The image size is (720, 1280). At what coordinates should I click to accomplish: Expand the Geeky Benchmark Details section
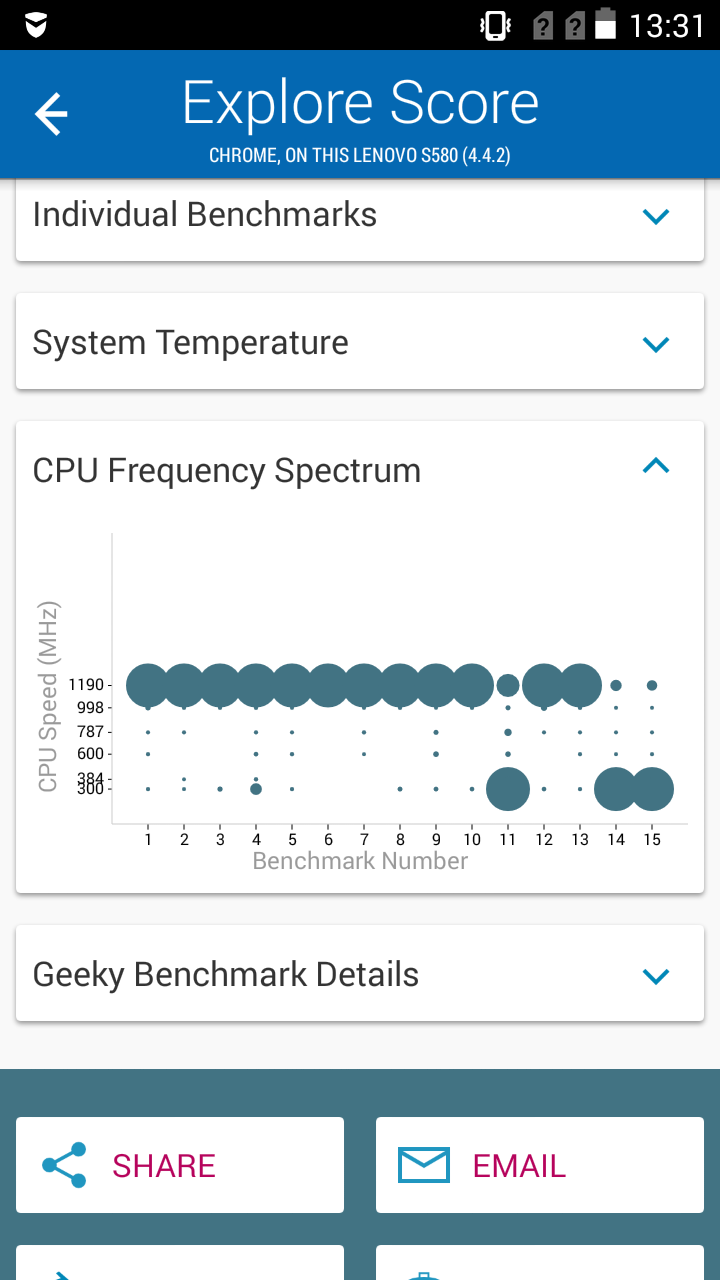(x=360, y=974)
